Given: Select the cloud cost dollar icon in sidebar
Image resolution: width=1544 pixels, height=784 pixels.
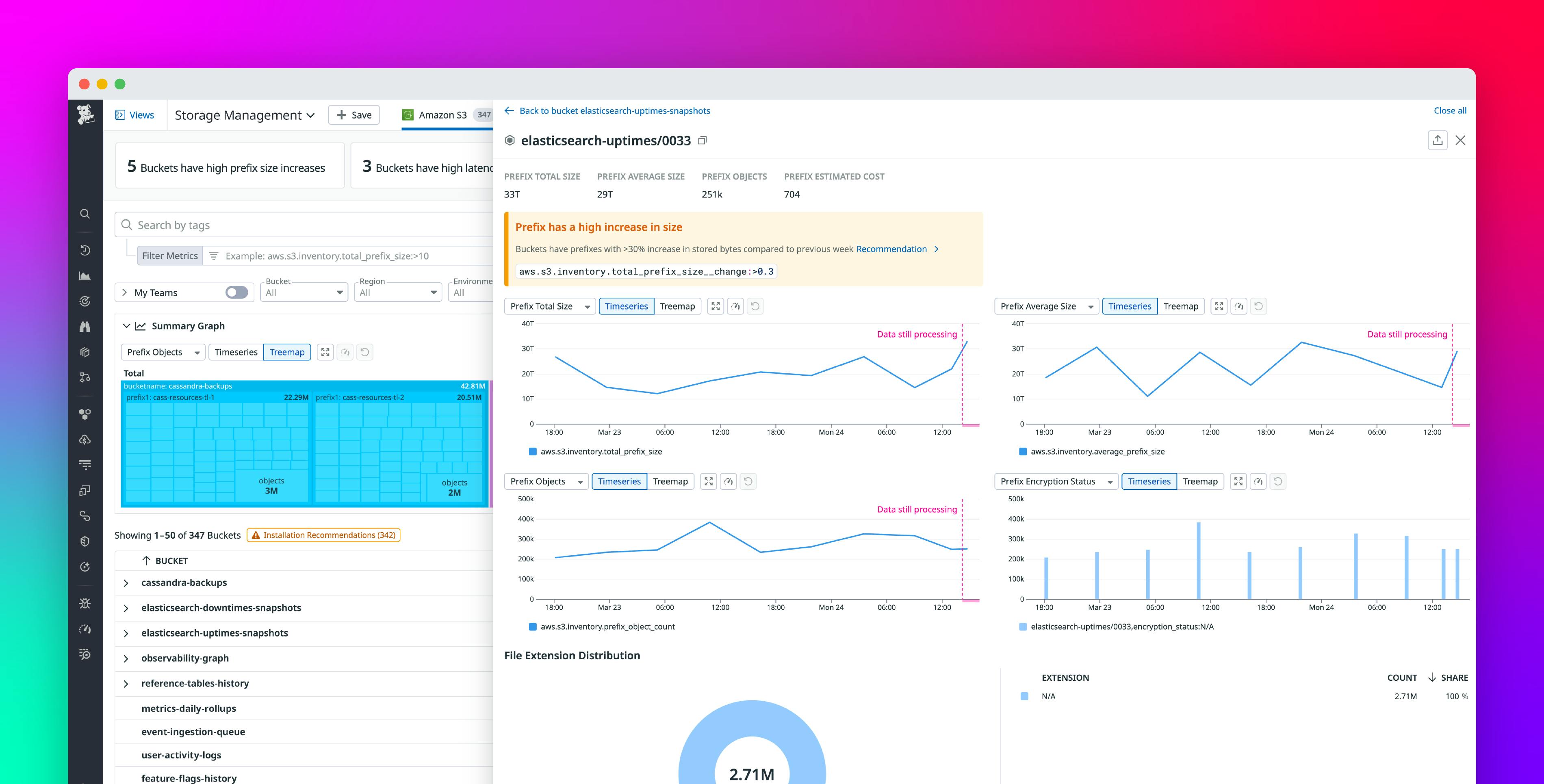Looking at the screenshot, I should pyautogui.click(x=85, y=440).
